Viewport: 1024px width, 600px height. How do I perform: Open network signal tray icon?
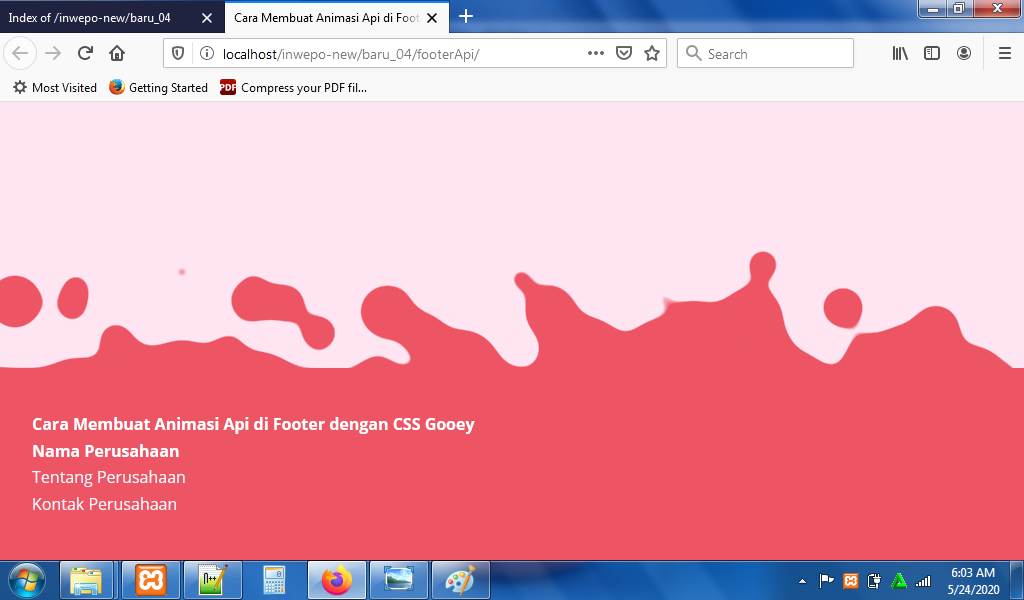(923, 580)
